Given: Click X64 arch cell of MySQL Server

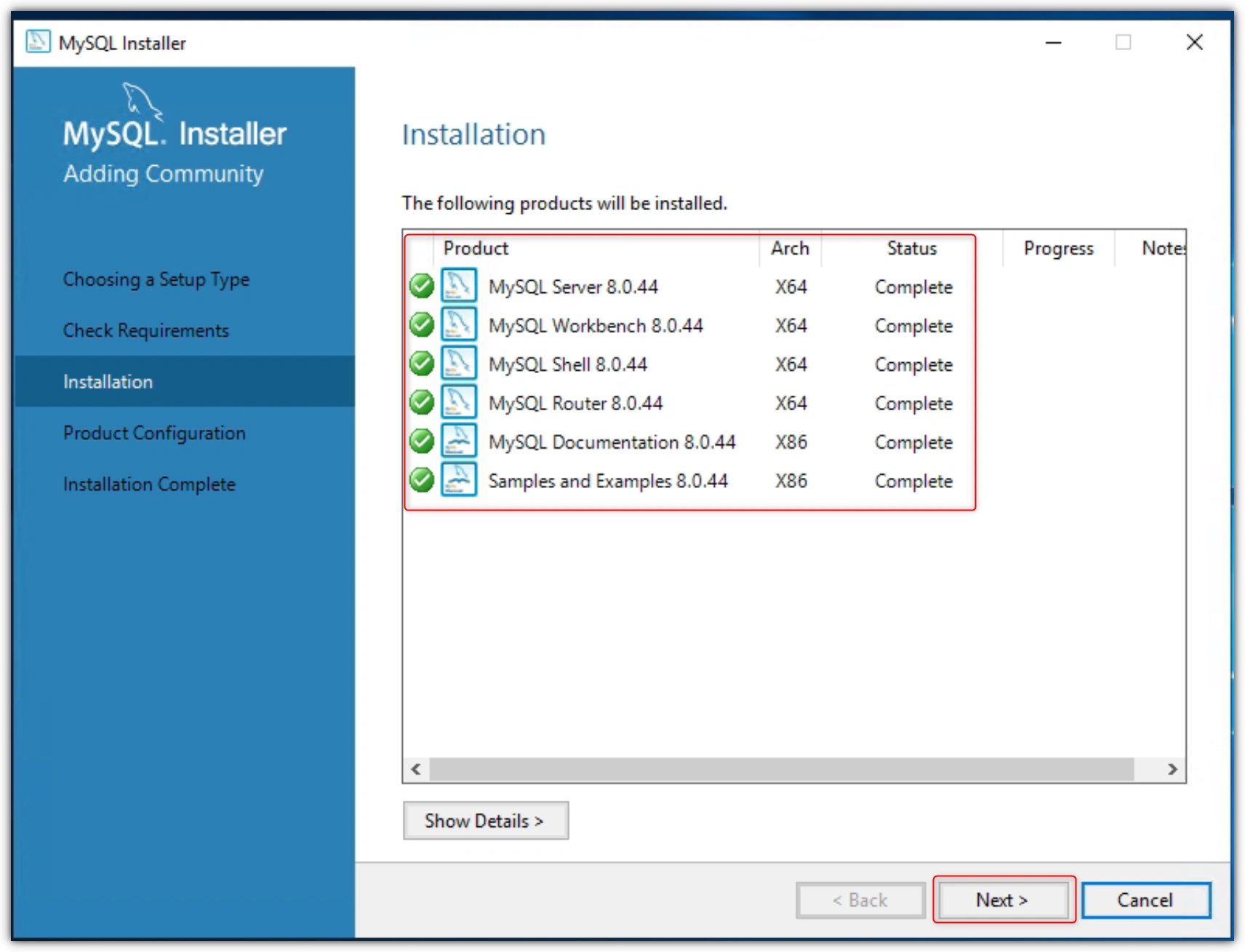Looking at the screenshot, I should pyautogui.click(x=790, y=287).
